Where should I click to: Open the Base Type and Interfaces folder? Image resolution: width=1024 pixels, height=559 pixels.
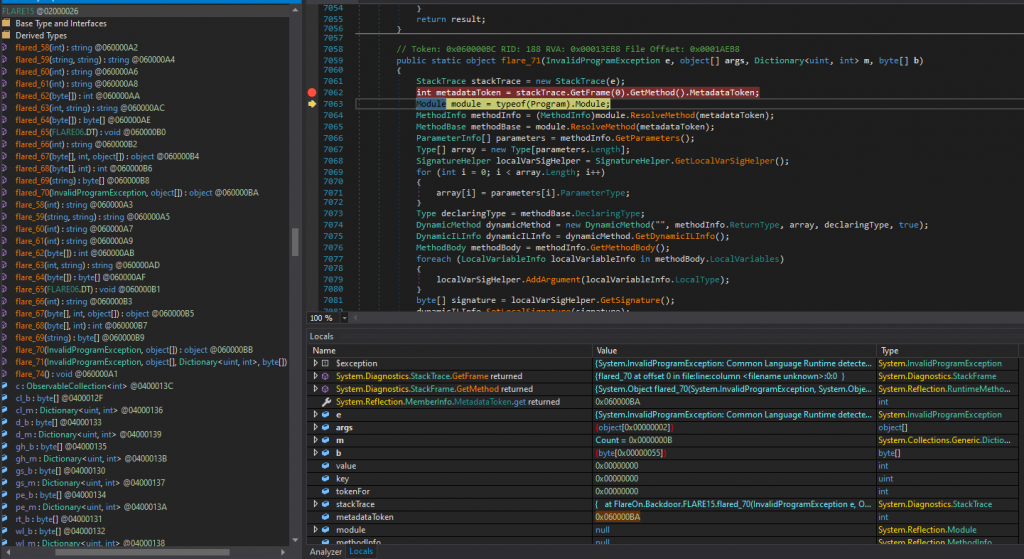[x=58, y=22]
